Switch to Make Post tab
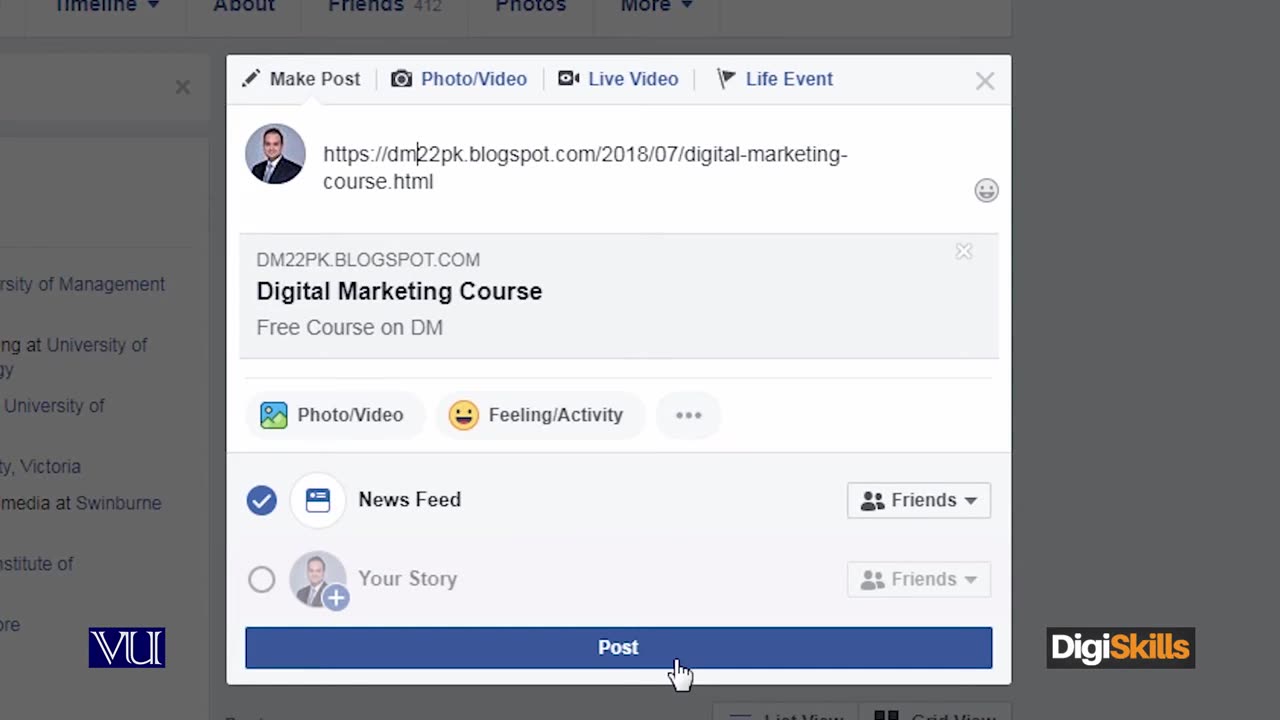 point(301,79)
